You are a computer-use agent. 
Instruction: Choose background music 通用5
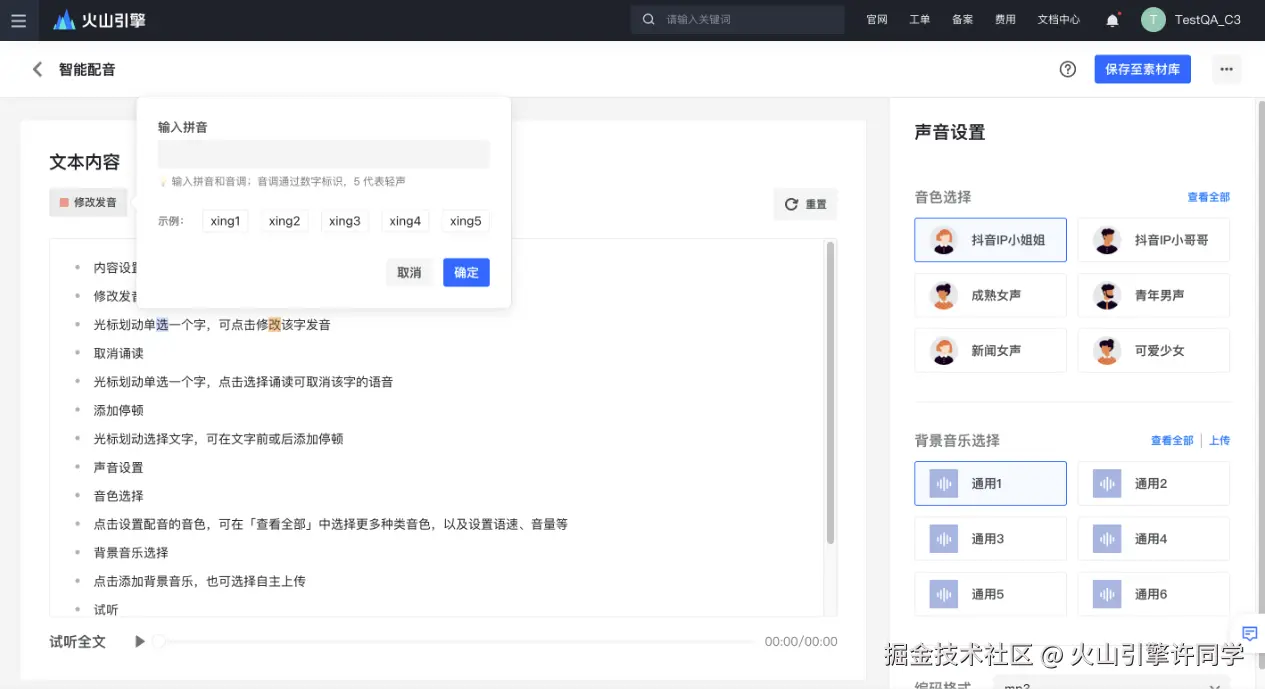990,593
